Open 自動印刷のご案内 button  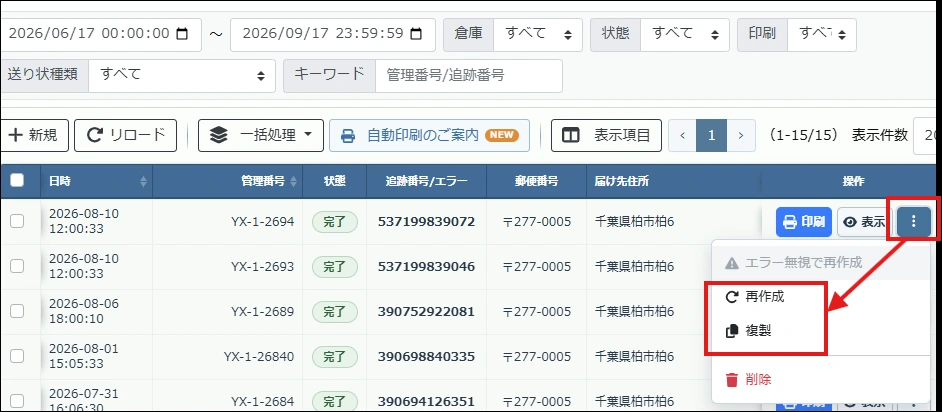(x=429, y=135)
